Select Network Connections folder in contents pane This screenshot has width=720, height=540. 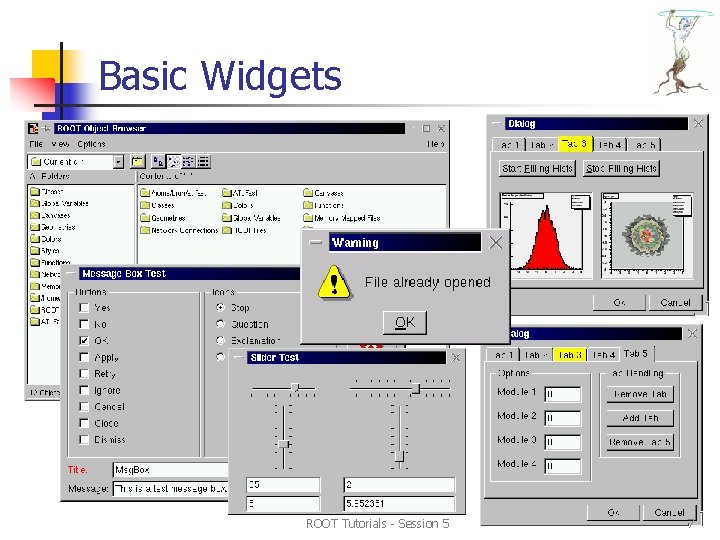[179, 230]
